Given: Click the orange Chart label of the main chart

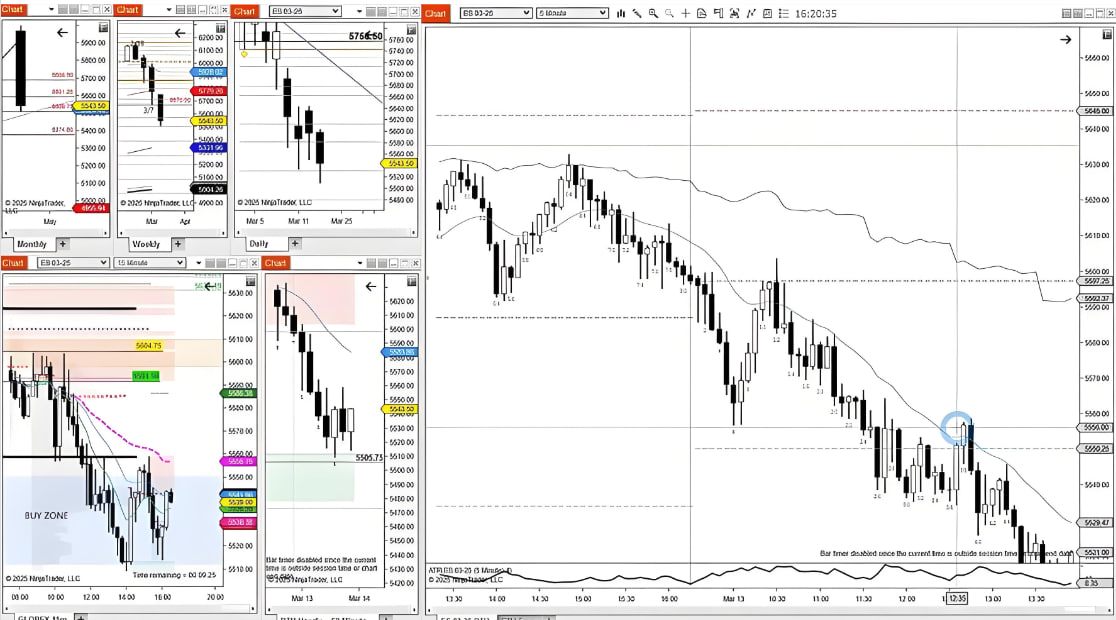Looking at the screenshot, I should pyautogui.click(x=435, y=13).
